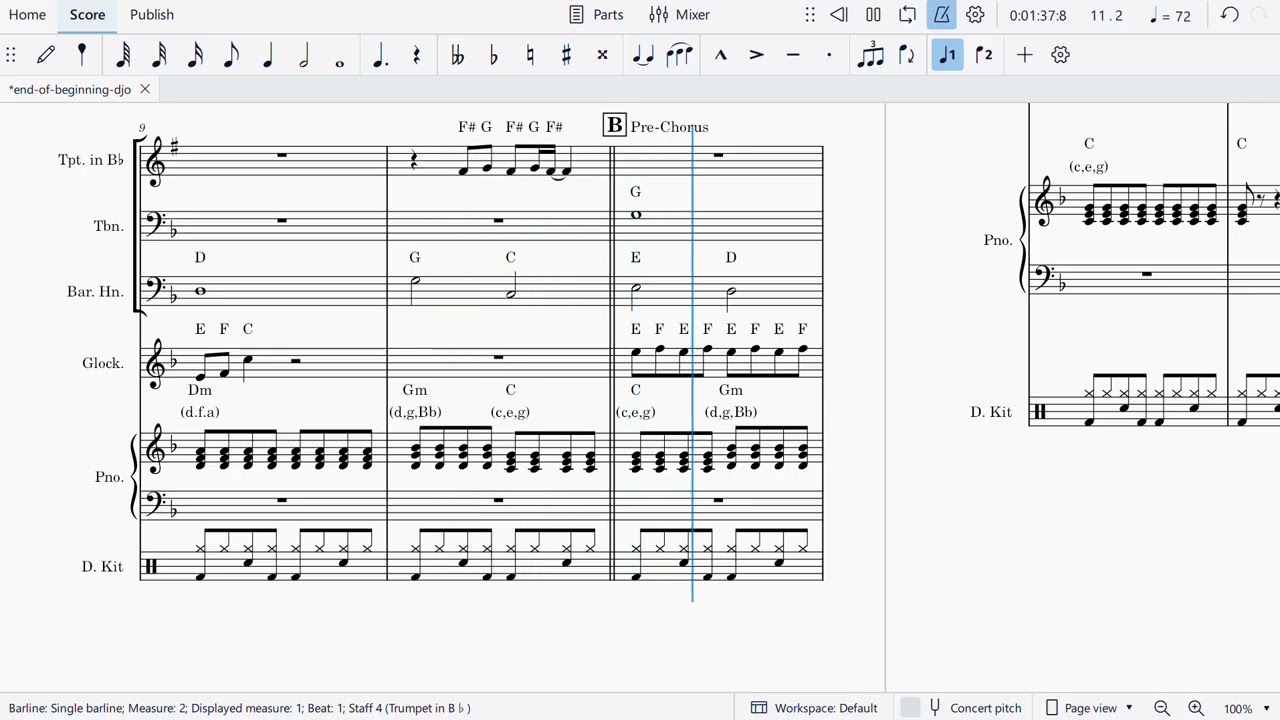The height and width of the screenshot is (720, 1280).
Task: Select the half note duration
Action: click(x=304, y=55)
